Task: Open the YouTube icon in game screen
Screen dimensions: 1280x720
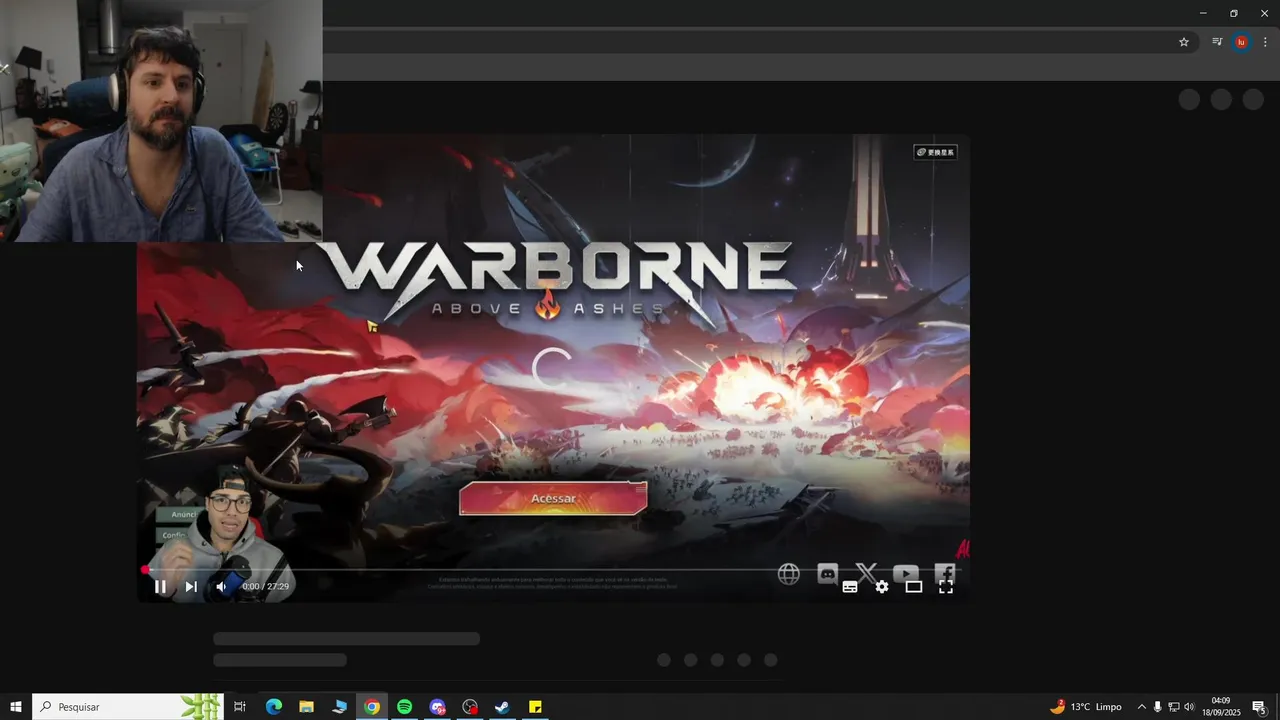Action: pos(905,573)
